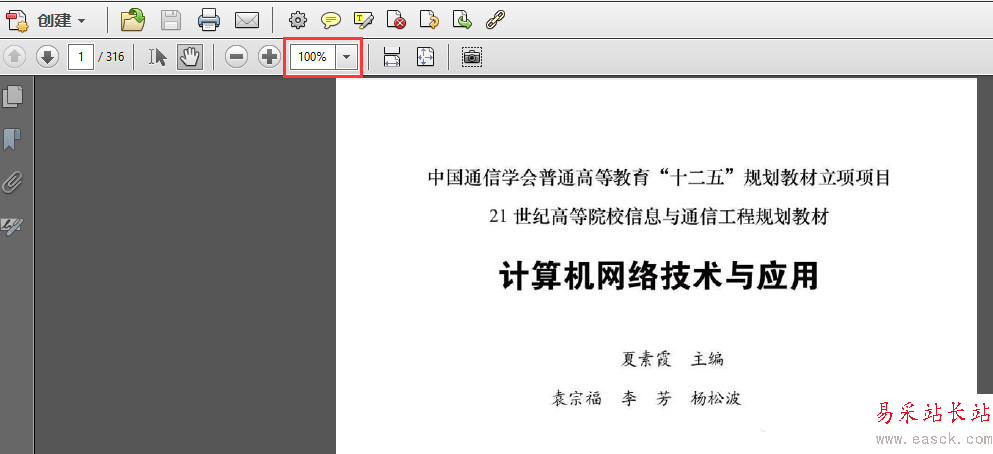Image resolution: width=993 pixels, height=454 pixels.
Task: Click the line 21 世纪高等院校信息与通信工程规划教材
Action: point(659,217)
